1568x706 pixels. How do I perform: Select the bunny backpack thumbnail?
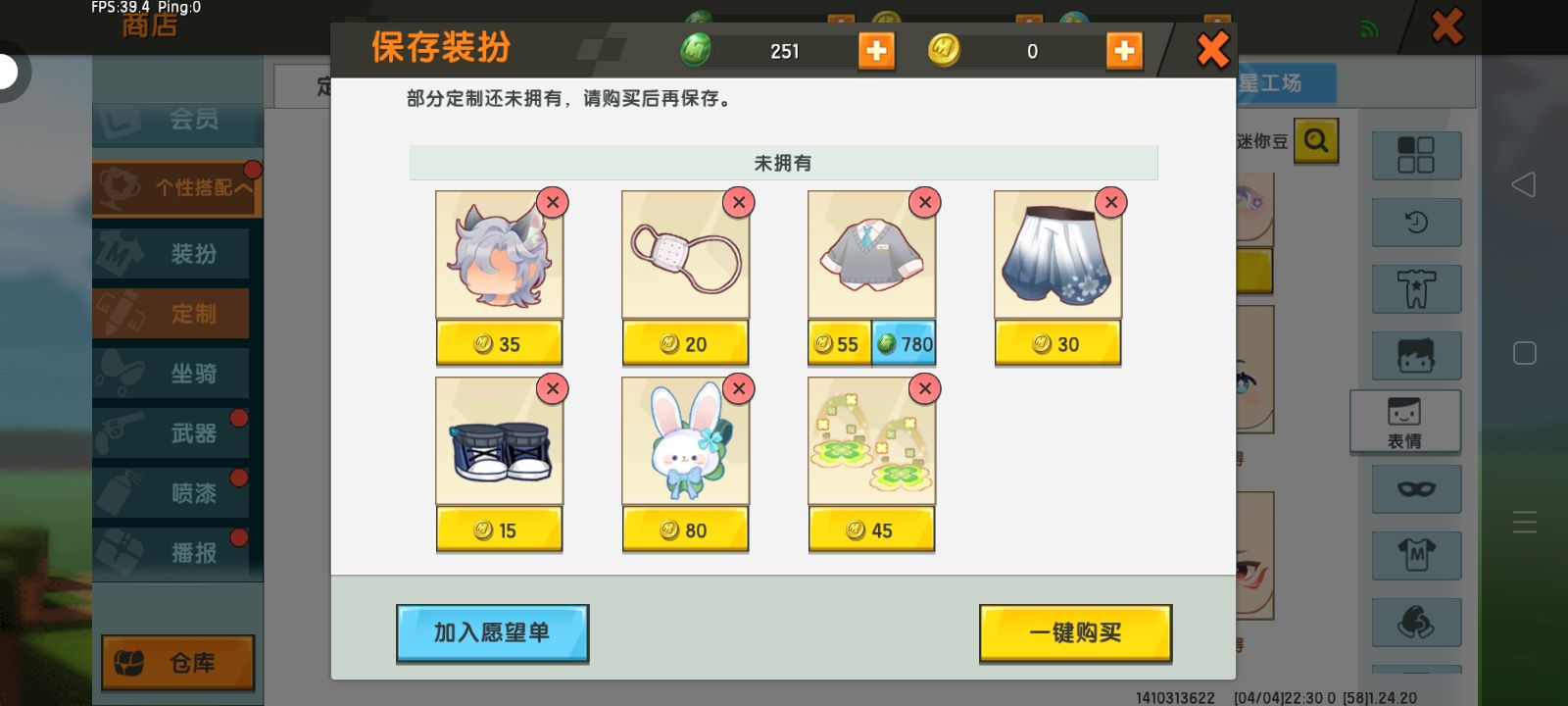(685, 441)
